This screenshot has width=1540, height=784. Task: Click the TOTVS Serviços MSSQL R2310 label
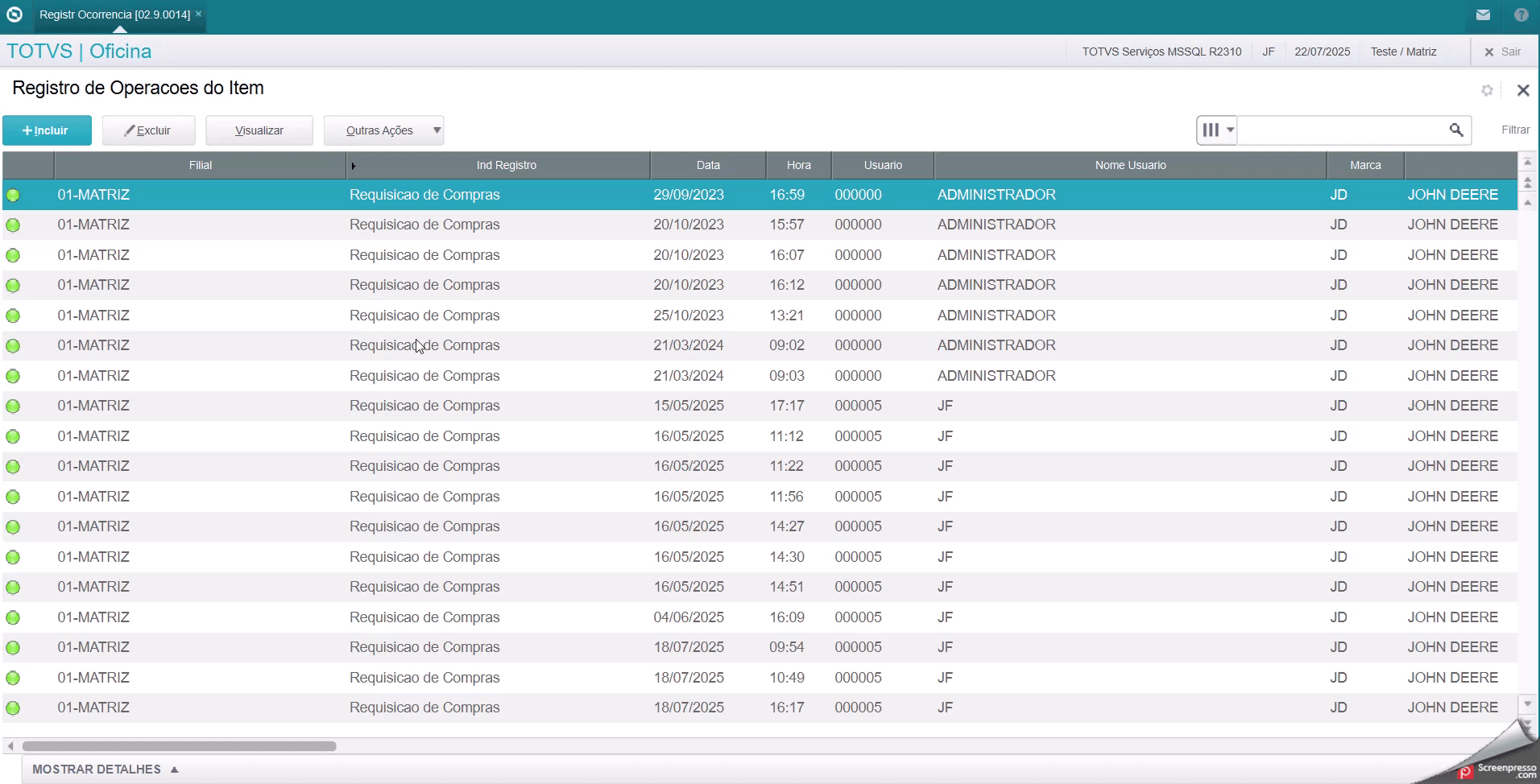pos(1161,52)
